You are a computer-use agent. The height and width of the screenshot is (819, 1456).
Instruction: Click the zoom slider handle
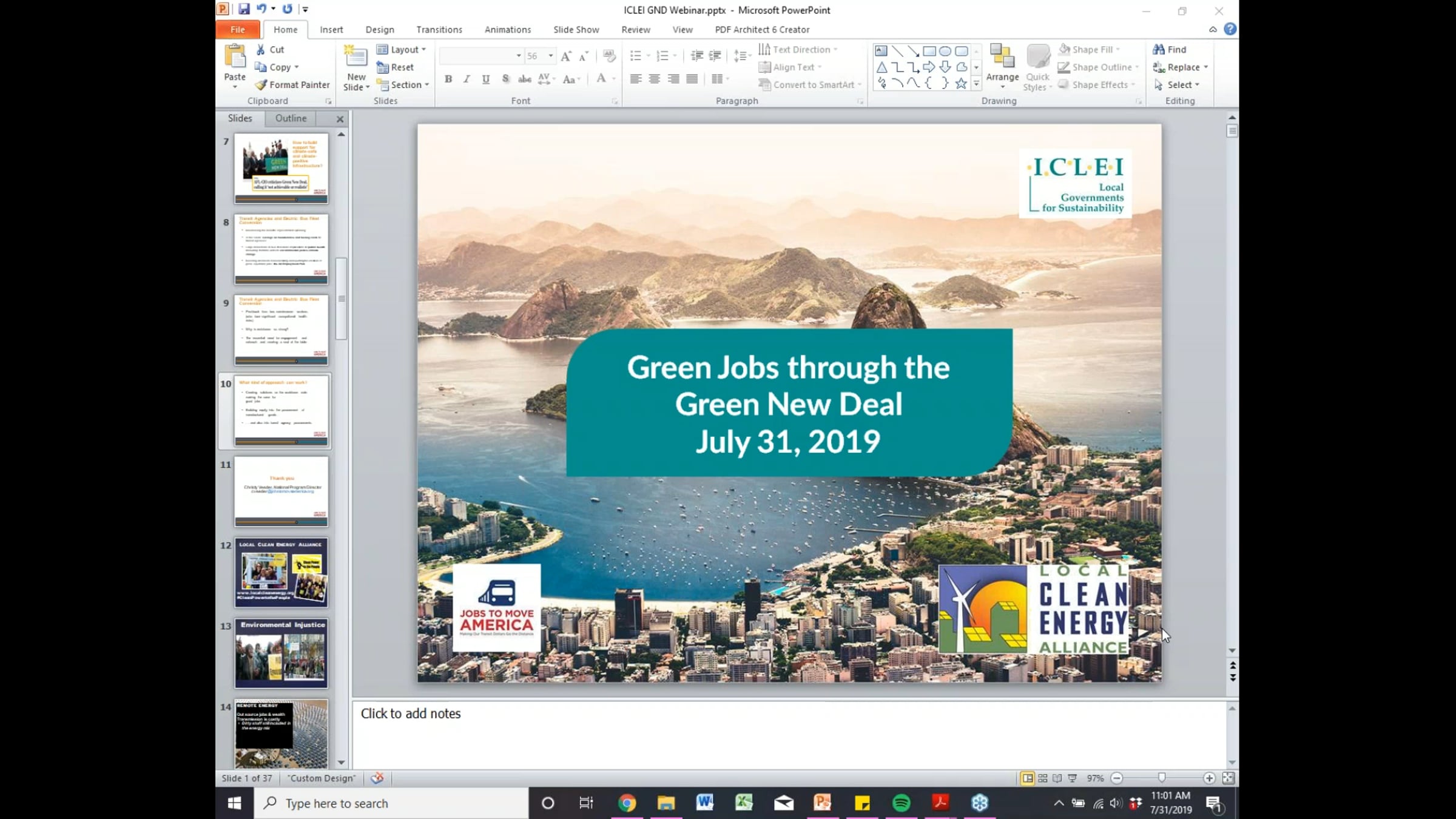click(1162, 778)
